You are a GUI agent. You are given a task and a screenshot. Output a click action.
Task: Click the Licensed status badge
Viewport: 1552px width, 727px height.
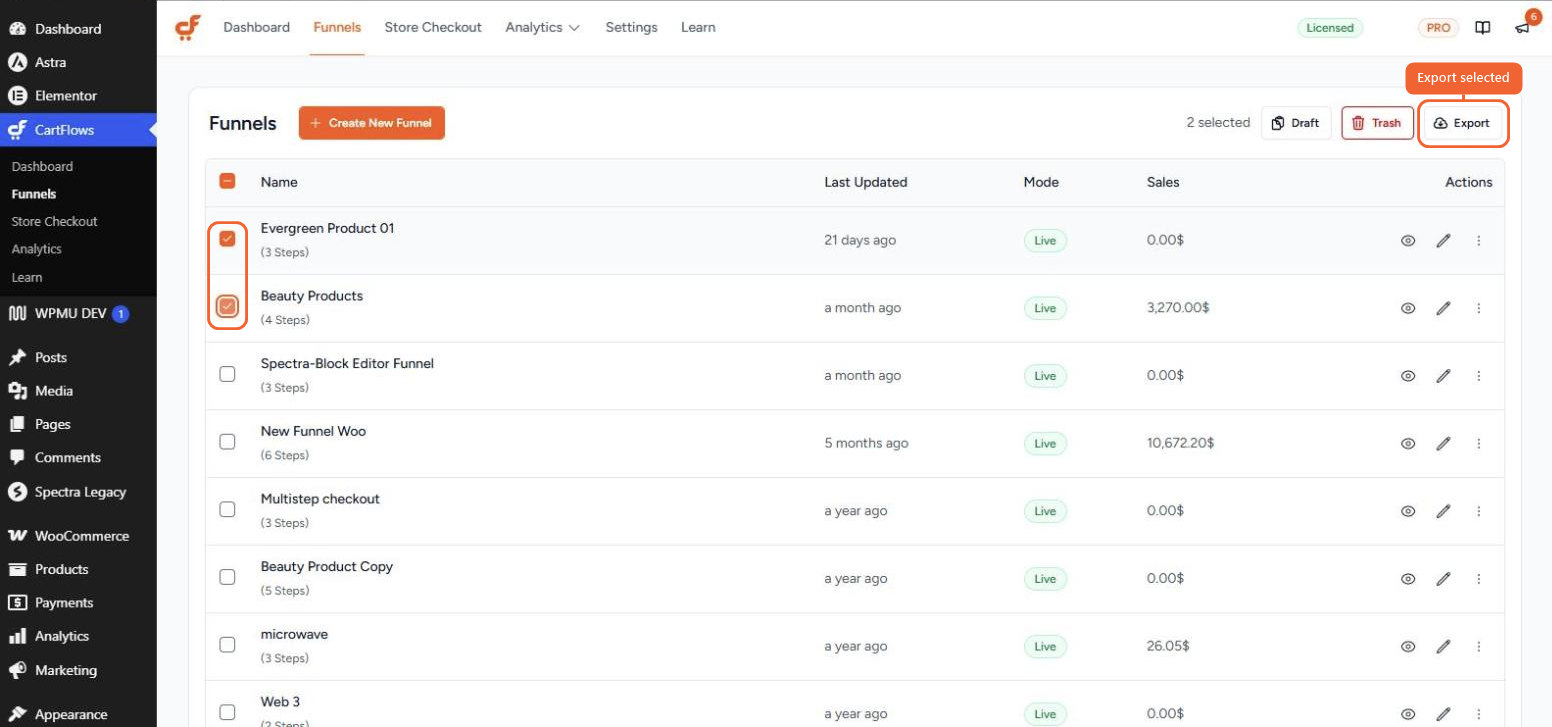pos(1330,28)
